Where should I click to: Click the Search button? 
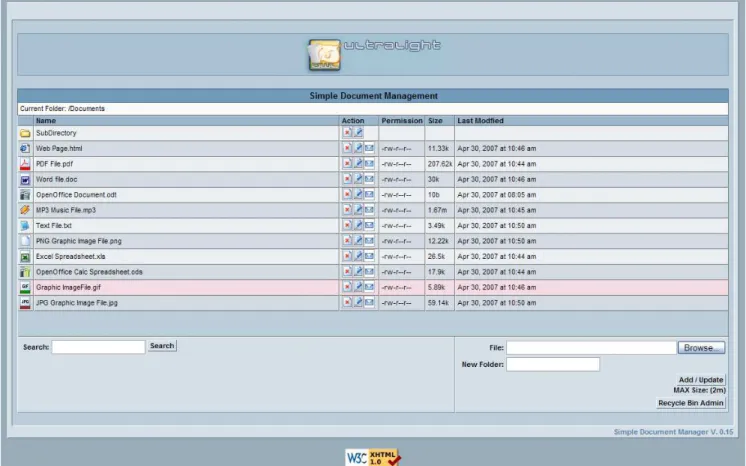162,346
